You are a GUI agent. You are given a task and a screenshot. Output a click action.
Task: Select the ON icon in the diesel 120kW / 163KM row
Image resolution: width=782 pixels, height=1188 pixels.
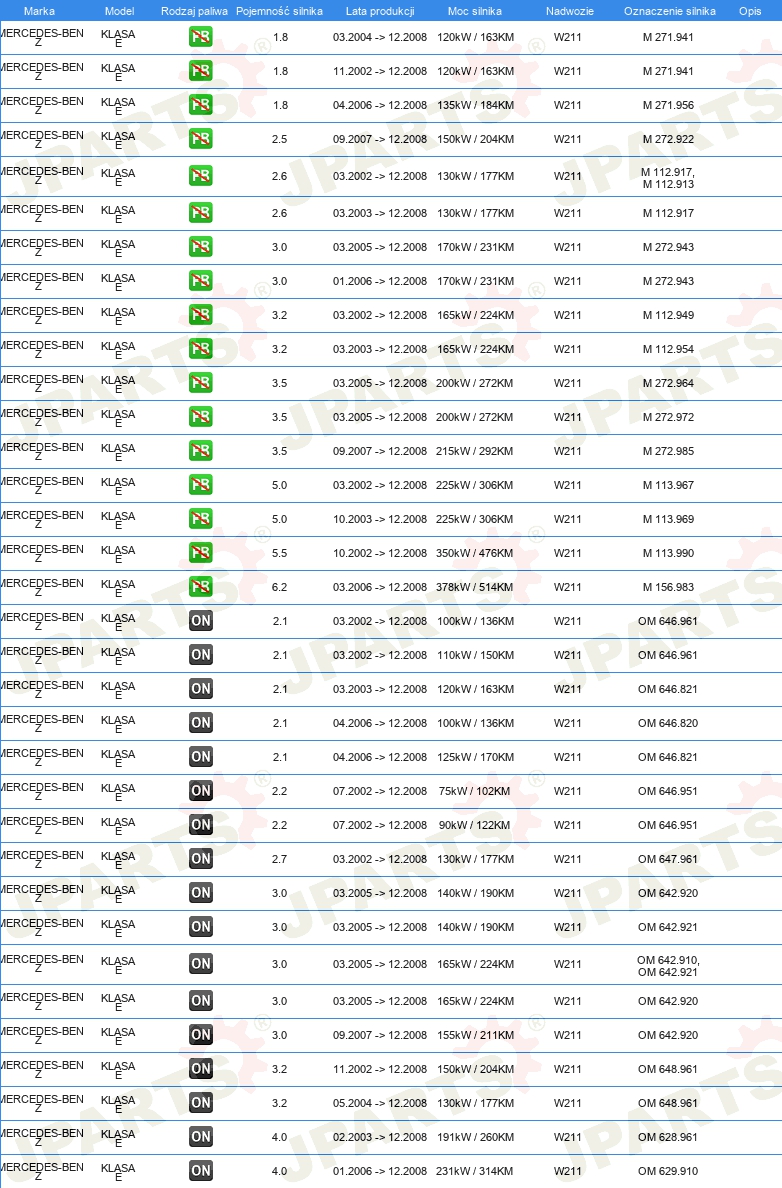[201, 689]
